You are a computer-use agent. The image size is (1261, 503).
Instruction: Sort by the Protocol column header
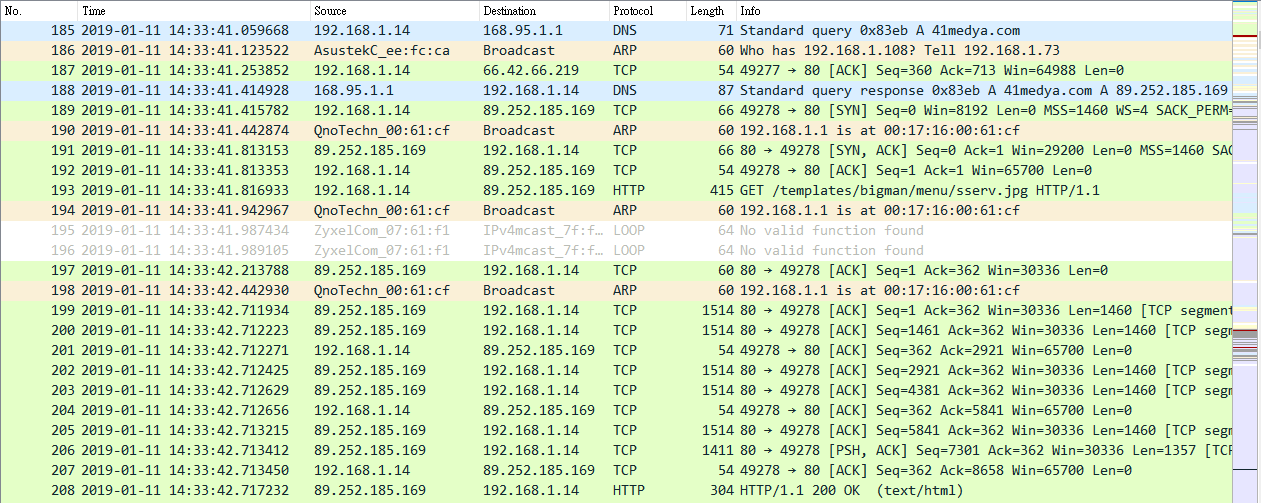(x=648, y=10)
